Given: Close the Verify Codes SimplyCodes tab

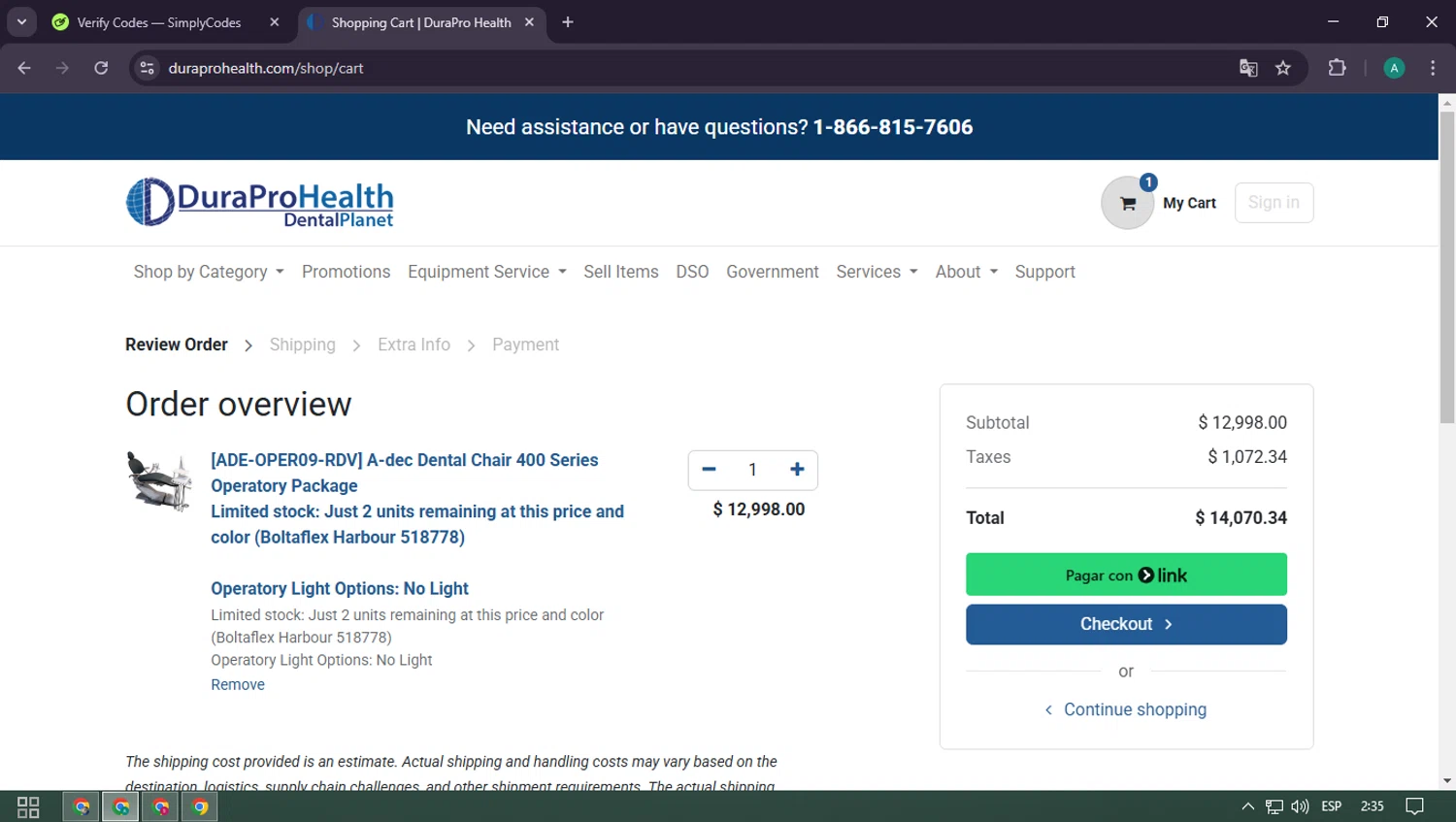Looking at the screenshot, I should click(x=275, y=22).
